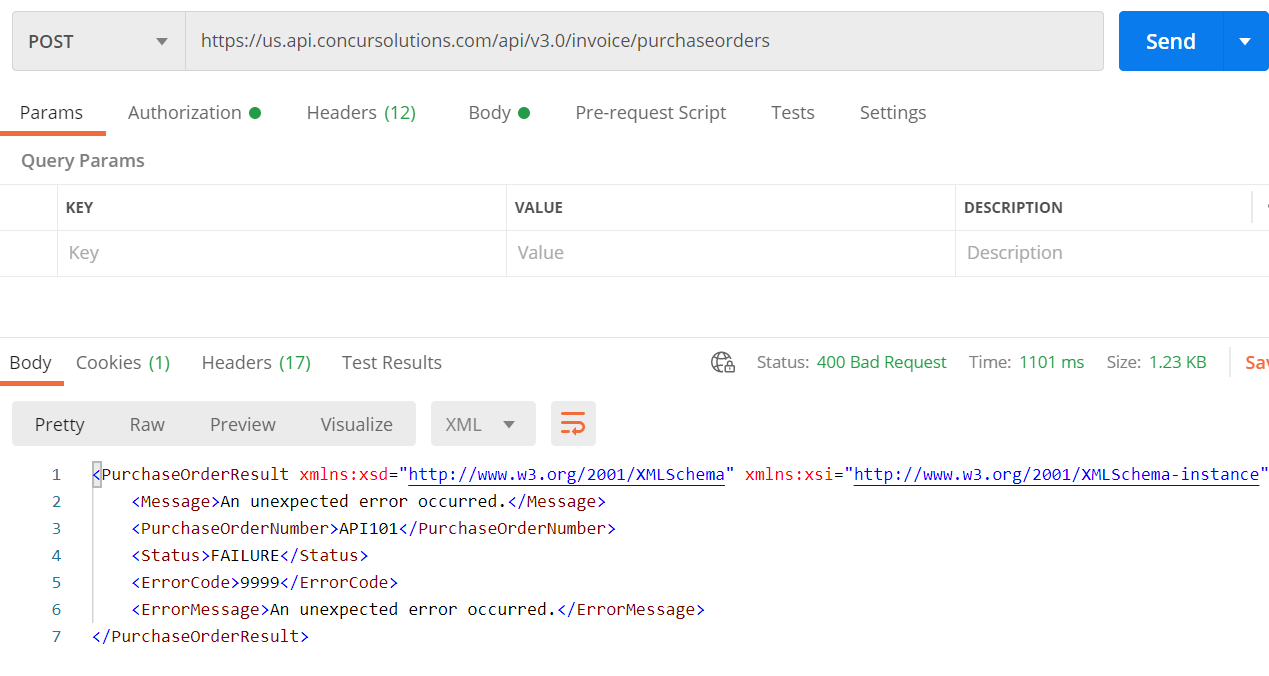This screenshot has height=676, width=1269.
Task: Click the empty Key field under Query Params
Action: coord(280,252)
